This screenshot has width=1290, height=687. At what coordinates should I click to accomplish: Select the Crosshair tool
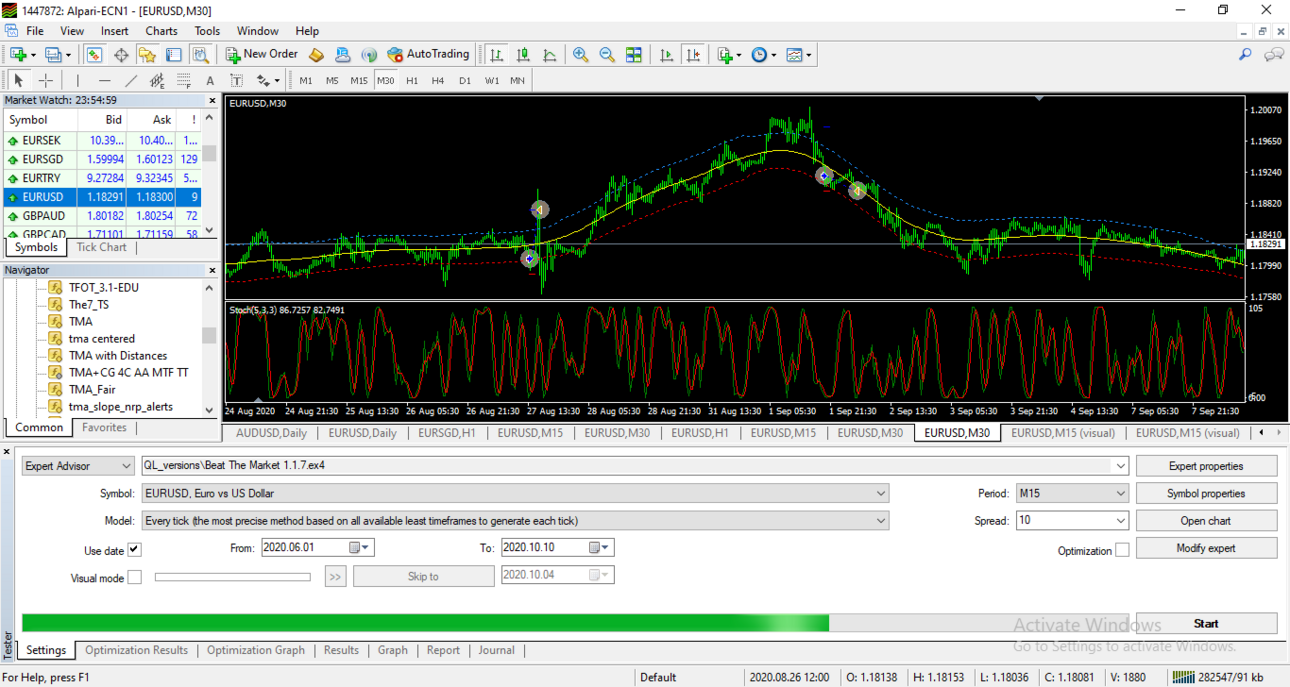(45, 80)
